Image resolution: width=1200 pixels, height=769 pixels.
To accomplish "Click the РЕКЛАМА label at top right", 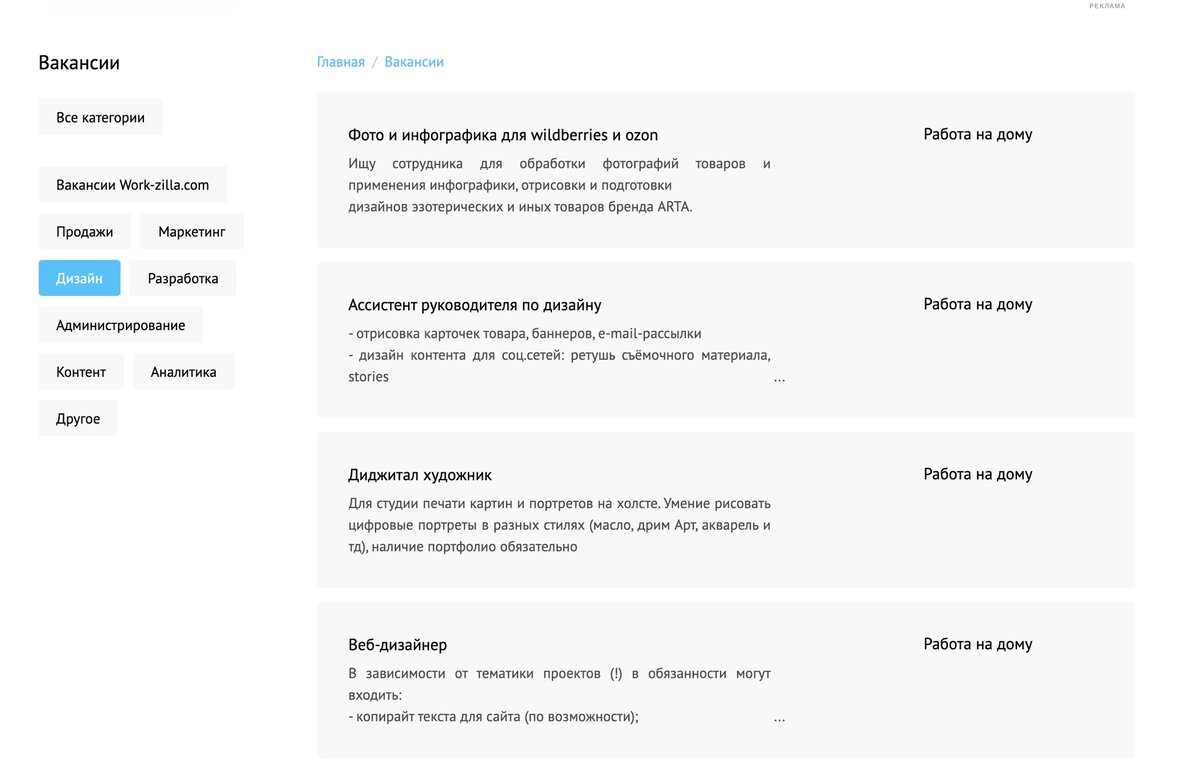I will (x=1106, y=5).
